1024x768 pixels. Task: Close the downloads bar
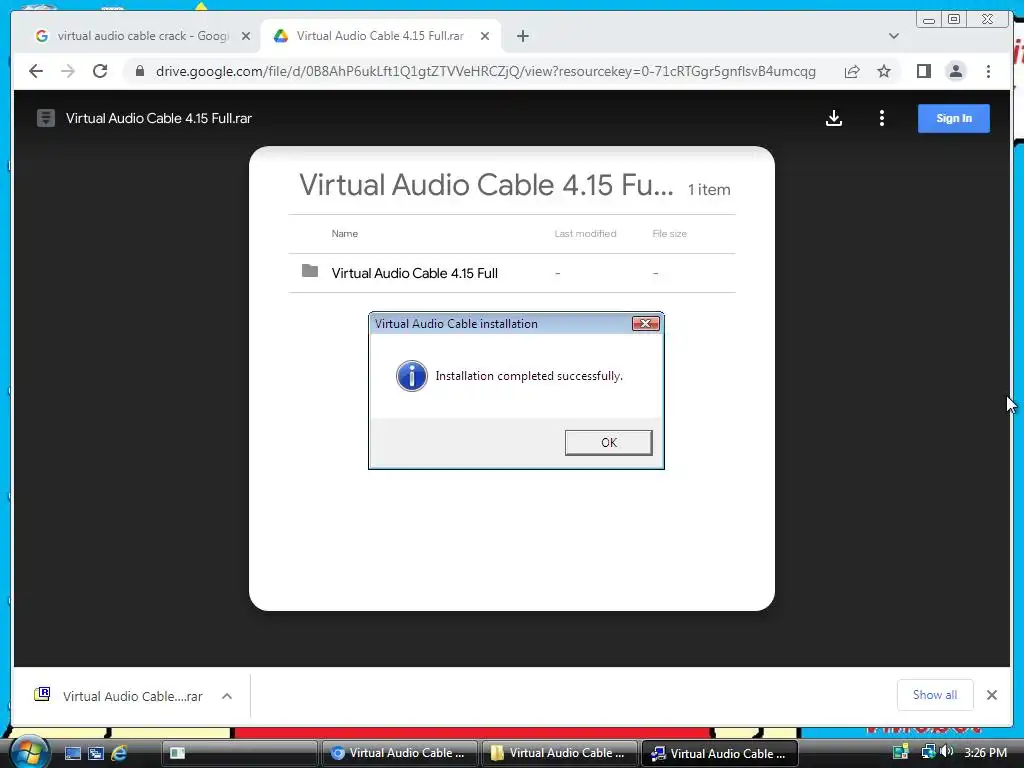(x=991, y=695)
